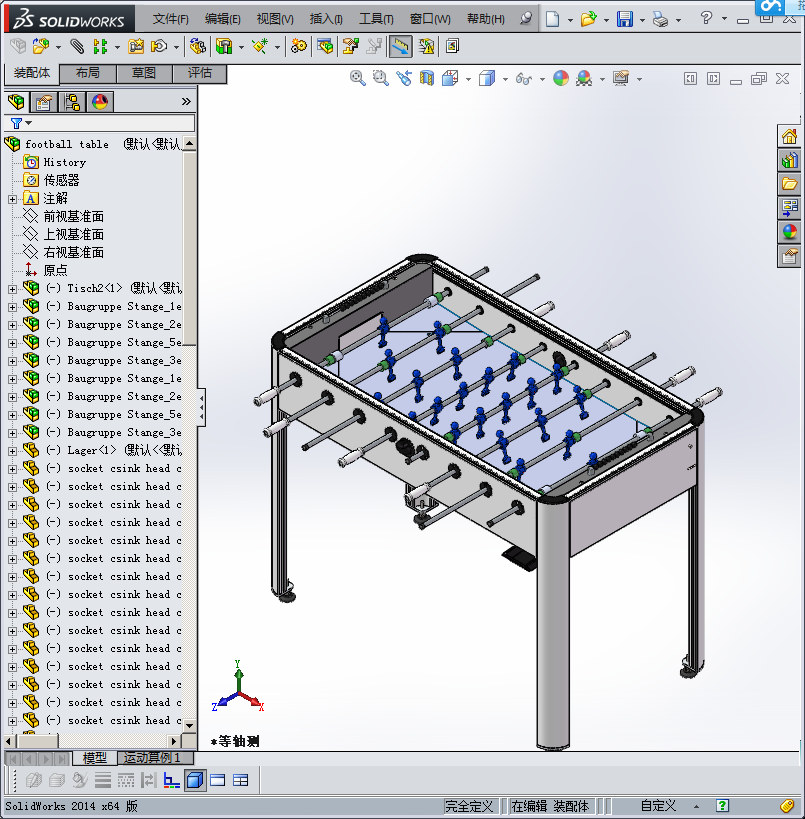Select the 传感器 sensors item
This screenshot has width=805, height=819.
click(x=61, y=181)
